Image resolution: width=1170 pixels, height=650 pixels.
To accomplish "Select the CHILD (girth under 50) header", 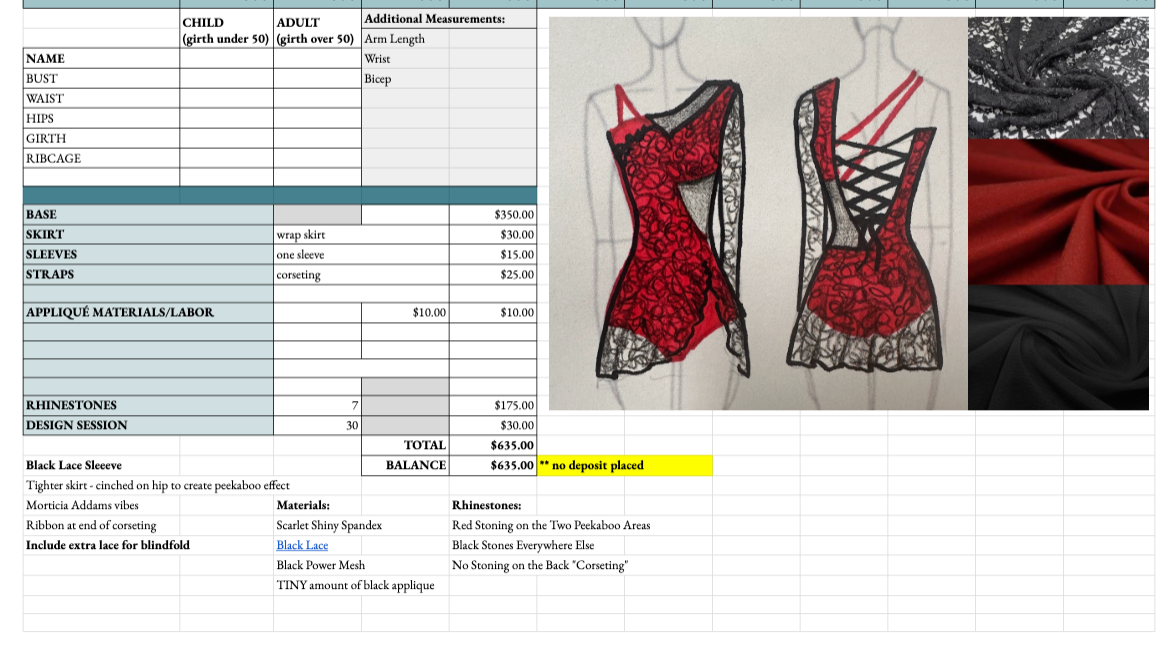I will coord(225,28).
